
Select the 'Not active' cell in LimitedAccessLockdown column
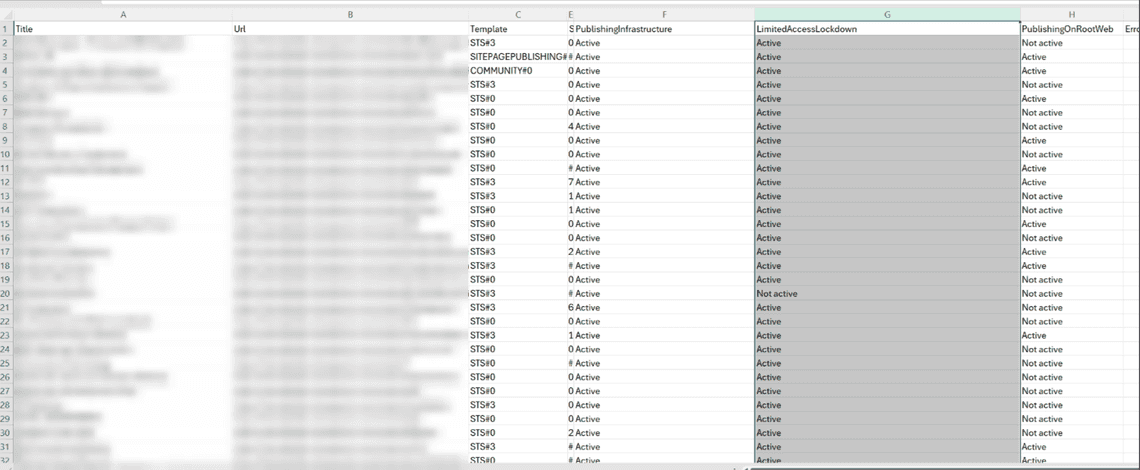(887, 293)
